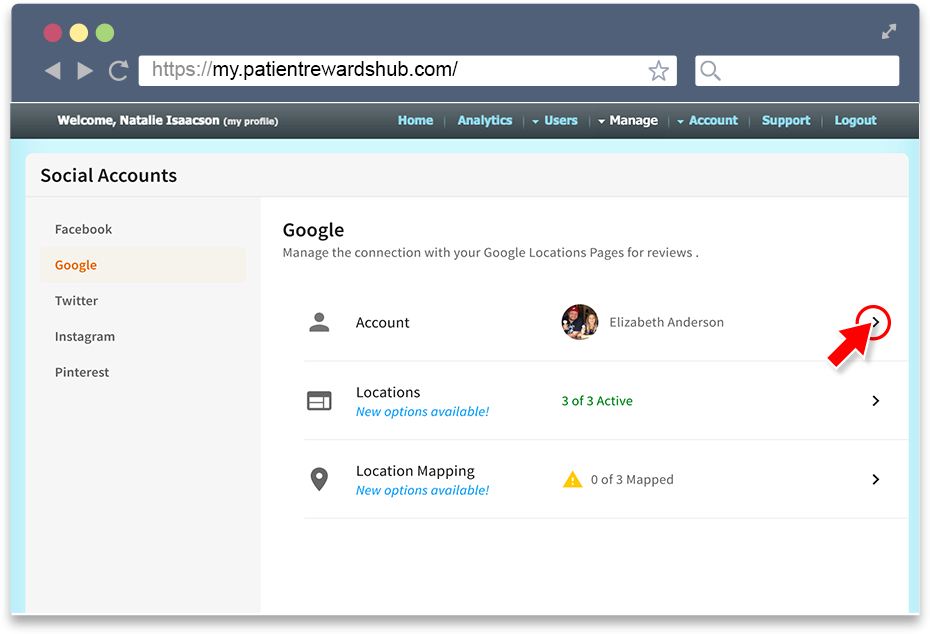Click the Account person icon
The width and height of the screenshot is (930, 634).
click(x=319, y=322)
